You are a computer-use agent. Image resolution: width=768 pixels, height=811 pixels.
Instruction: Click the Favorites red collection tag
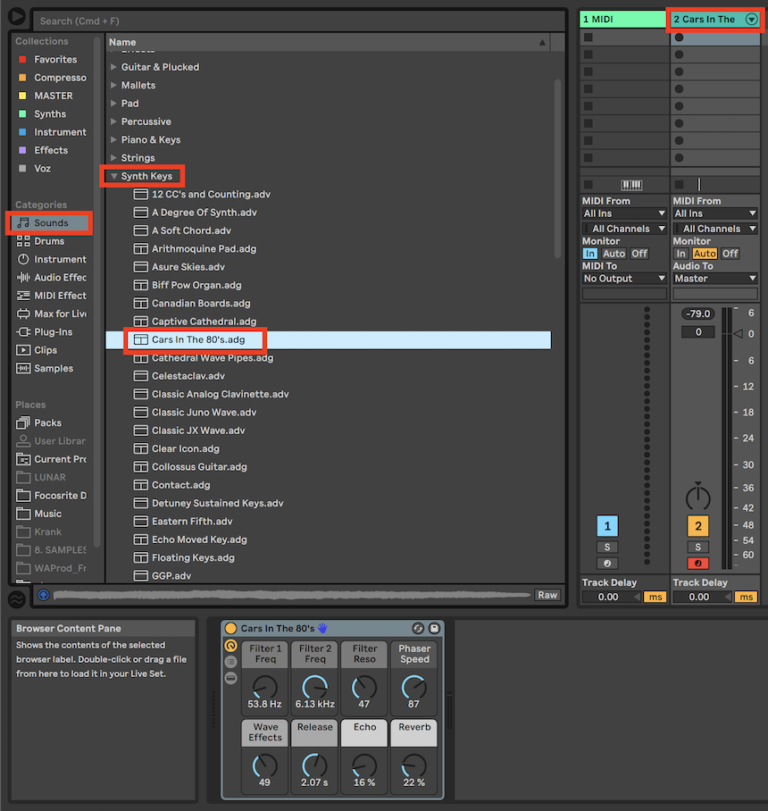23,59
